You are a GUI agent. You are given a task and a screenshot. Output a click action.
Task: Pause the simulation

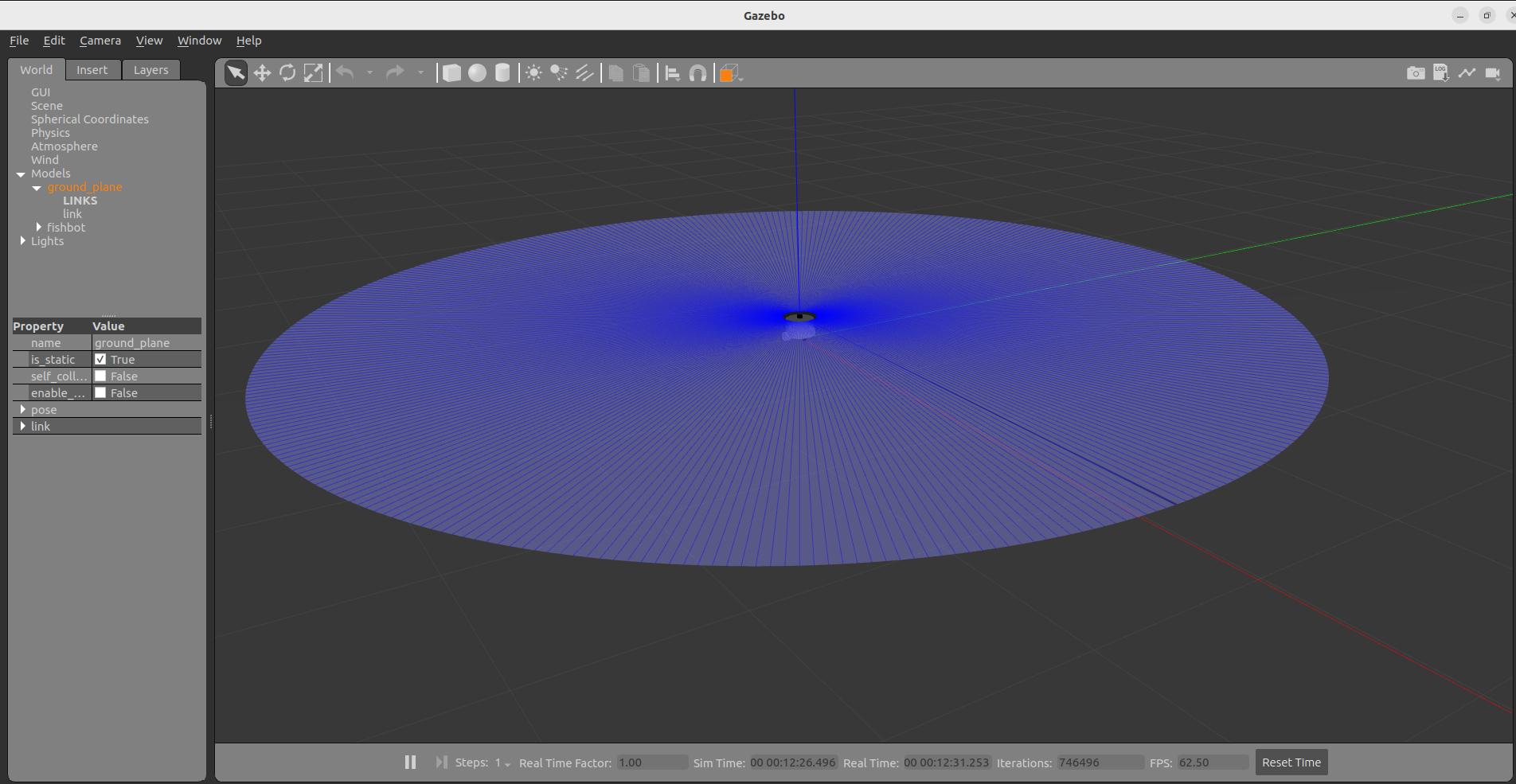pos(410,762)
